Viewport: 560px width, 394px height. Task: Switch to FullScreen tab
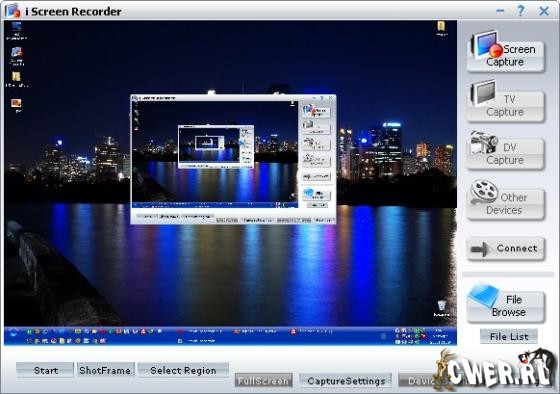[x=264, y=381]
